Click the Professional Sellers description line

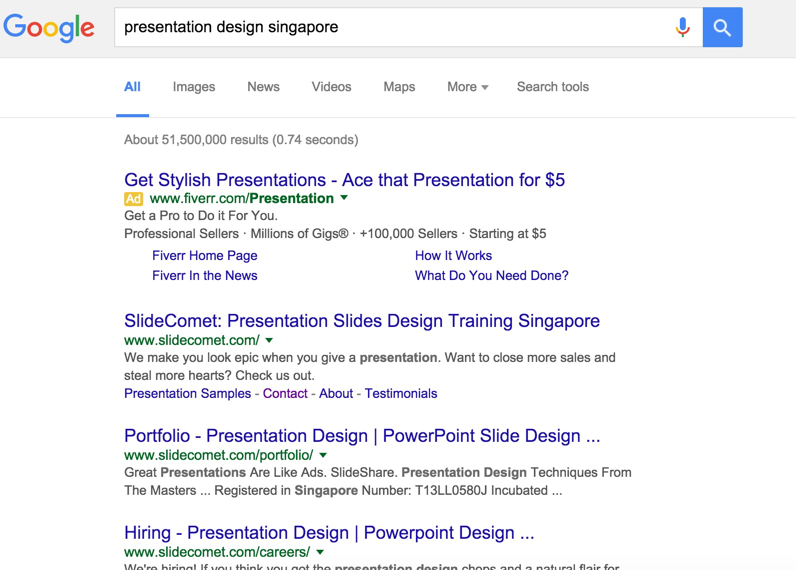[335, 233]
